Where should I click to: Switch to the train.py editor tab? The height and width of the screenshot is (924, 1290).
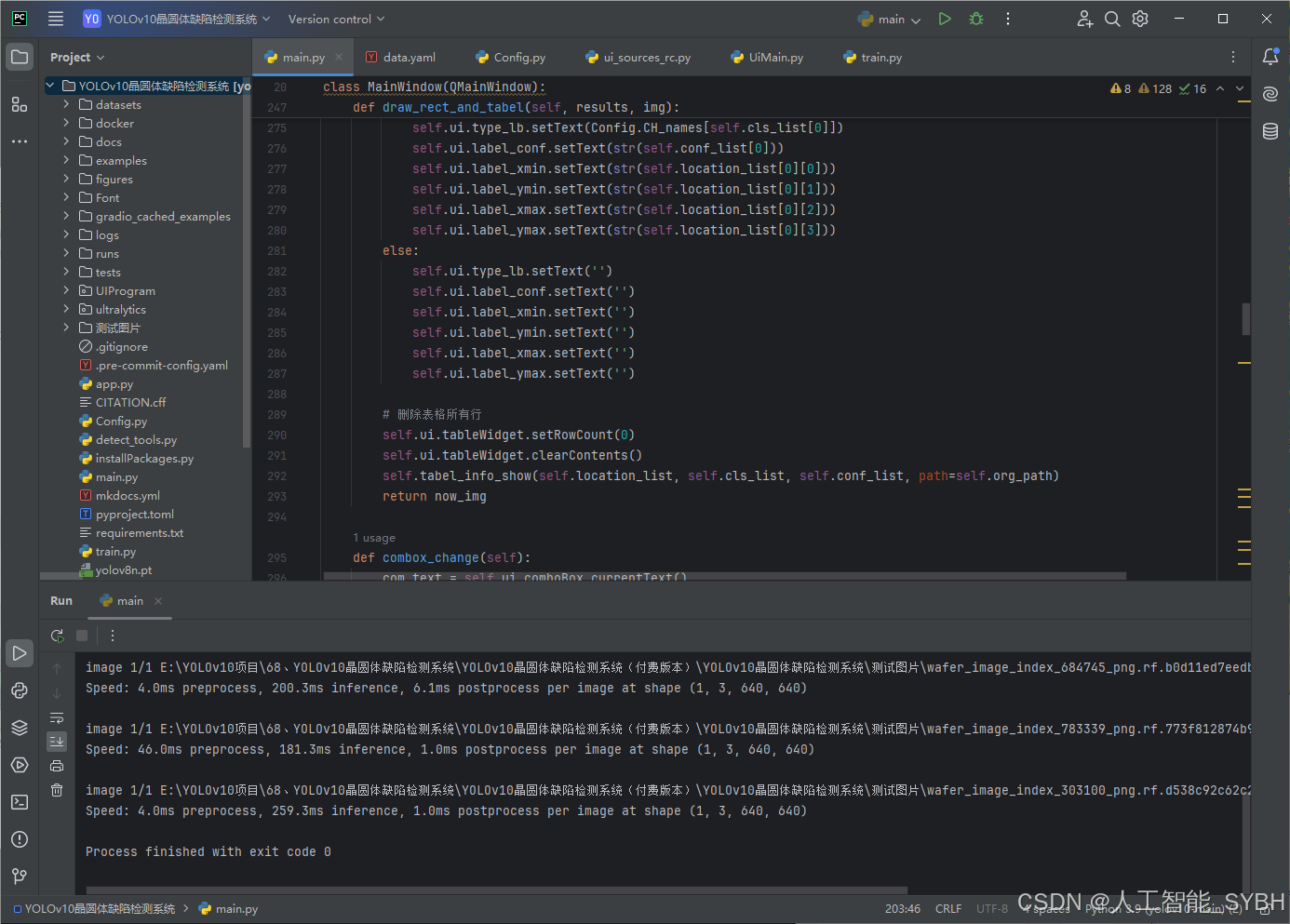(873, 57)
